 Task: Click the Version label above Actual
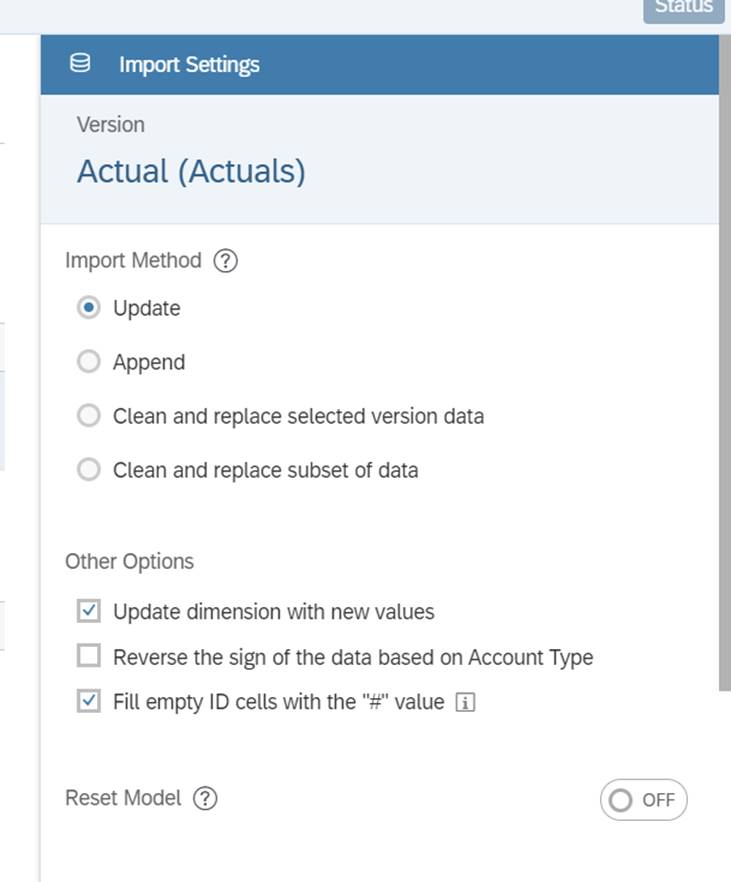coord(111,125)
